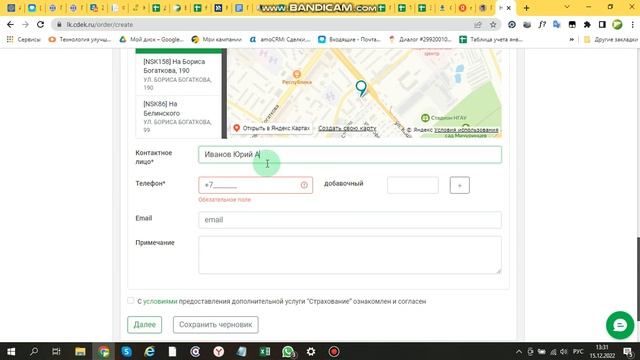Click the address bar URL
The width and height of the screenshot is (640, 360).
click(100, 24)
